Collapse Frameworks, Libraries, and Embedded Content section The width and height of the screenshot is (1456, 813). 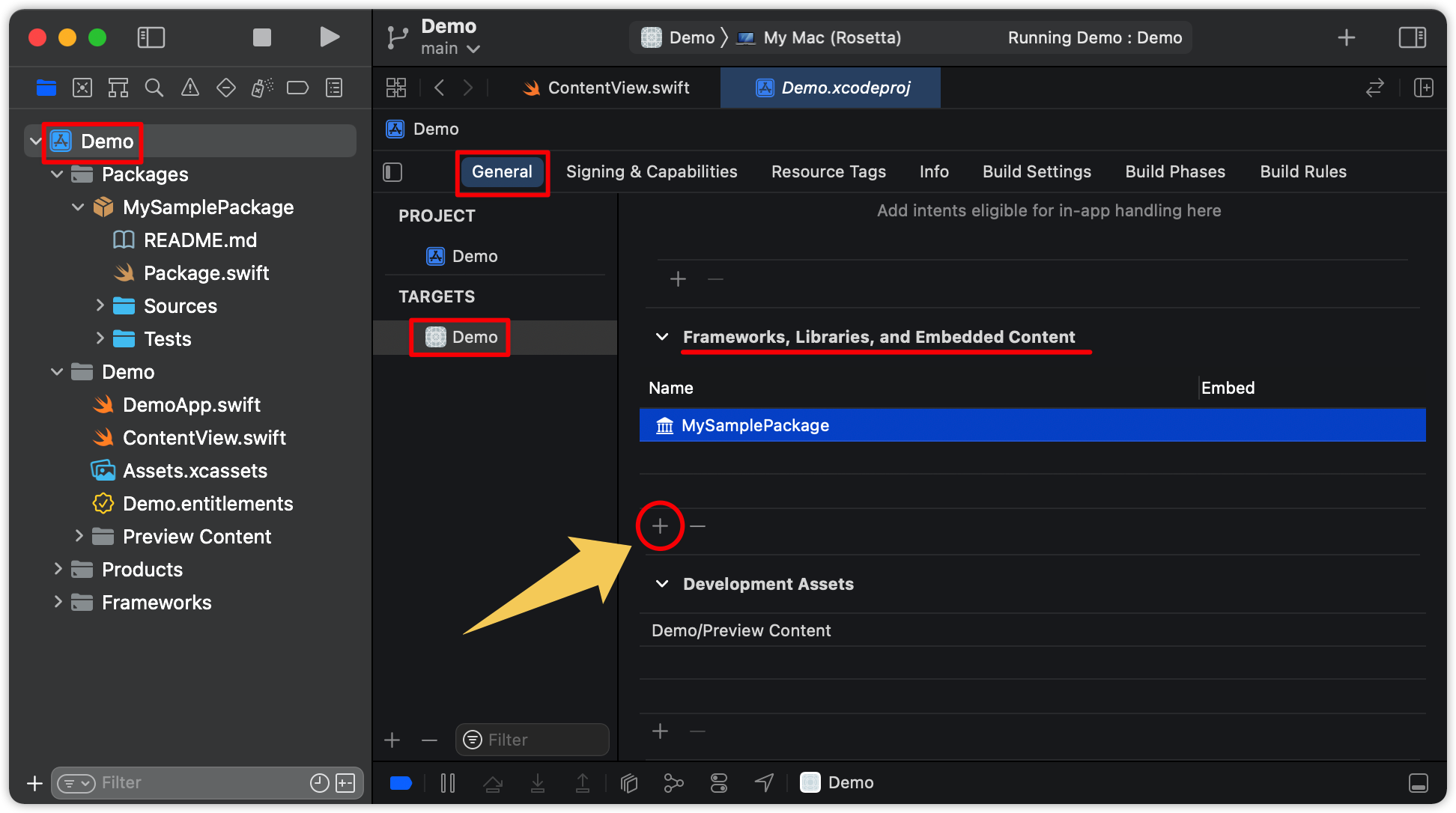point(662,337)
